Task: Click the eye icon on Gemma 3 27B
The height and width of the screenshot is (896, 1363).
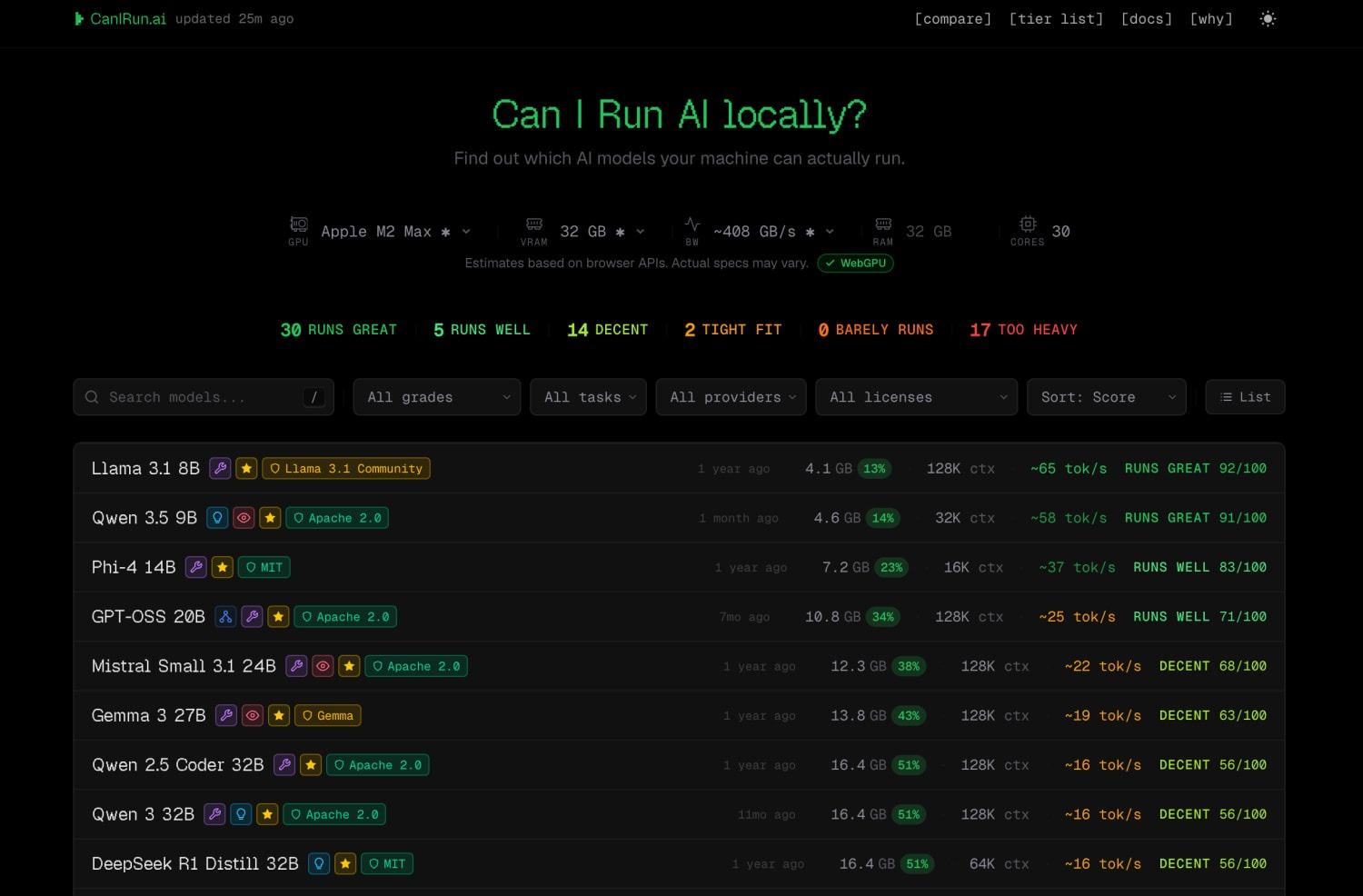Action: point(253,716)
